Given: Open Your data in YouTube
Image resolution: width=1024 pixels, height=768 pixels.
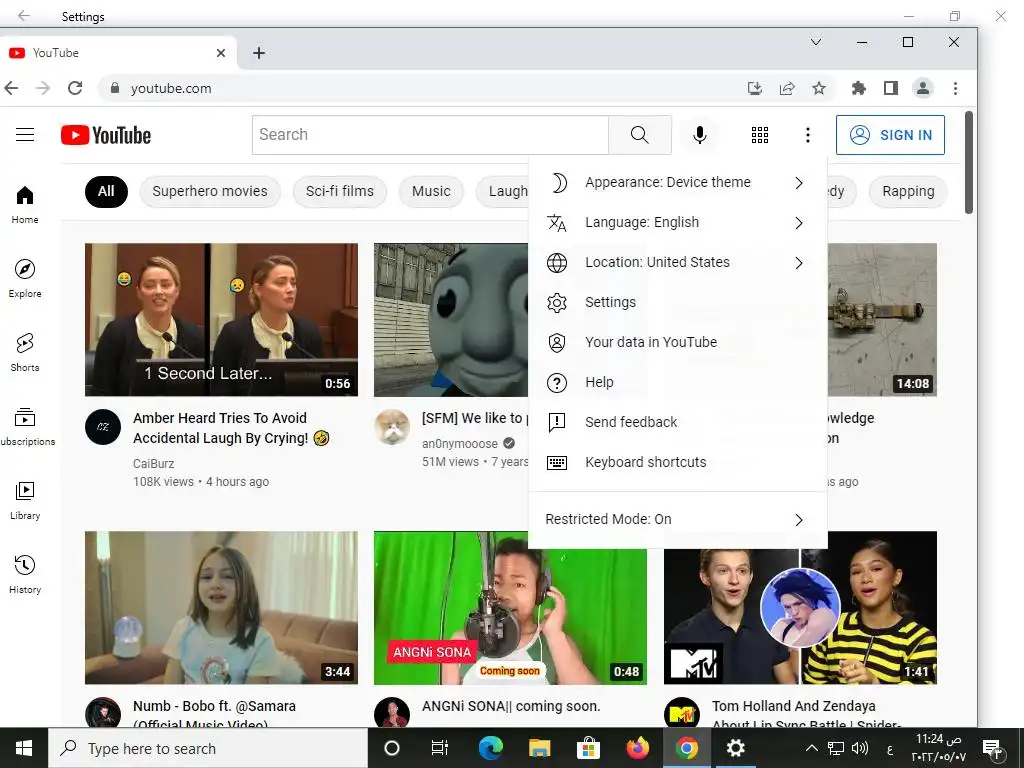Looking at the screenshot, I should 678,342.
